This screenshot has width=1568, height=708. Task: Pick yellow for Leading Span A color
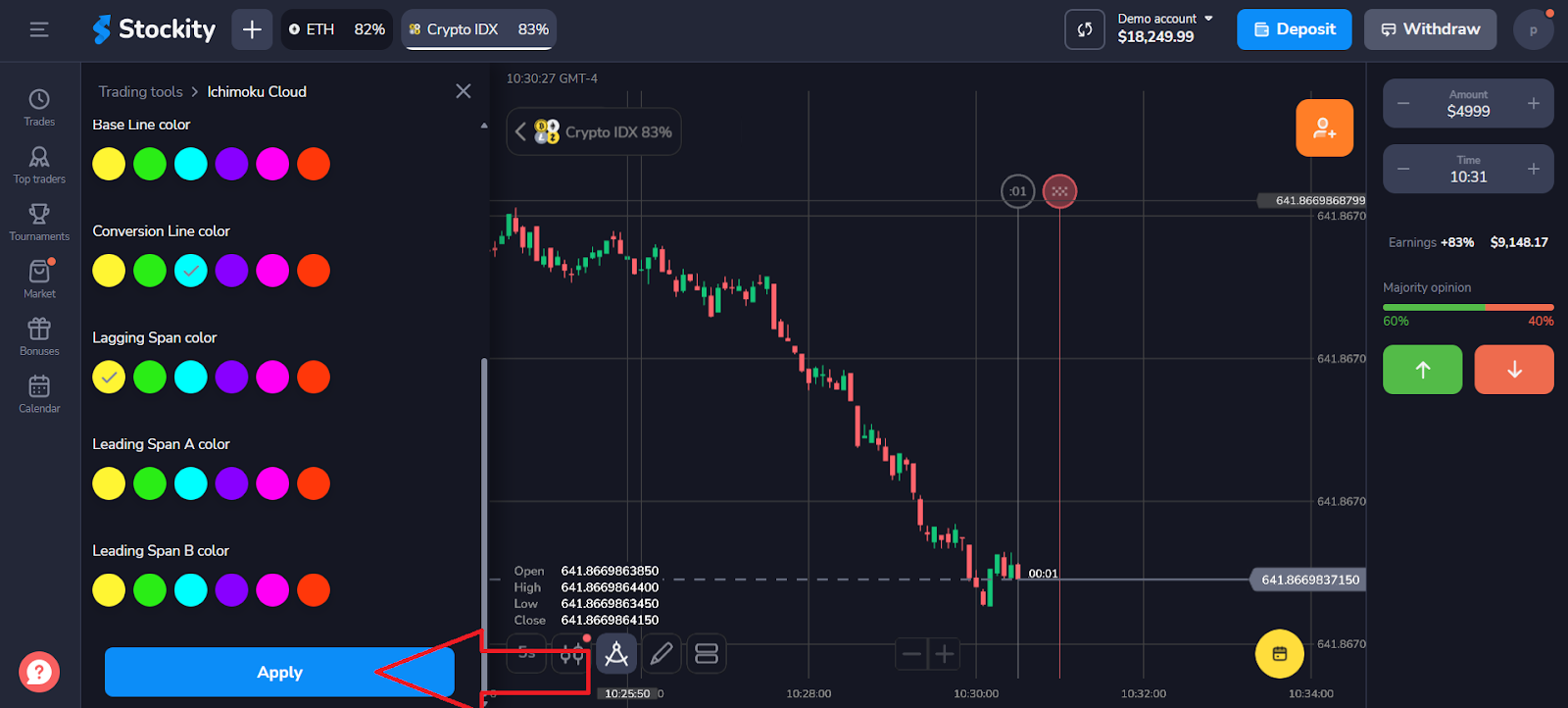(x=109, y=483)
